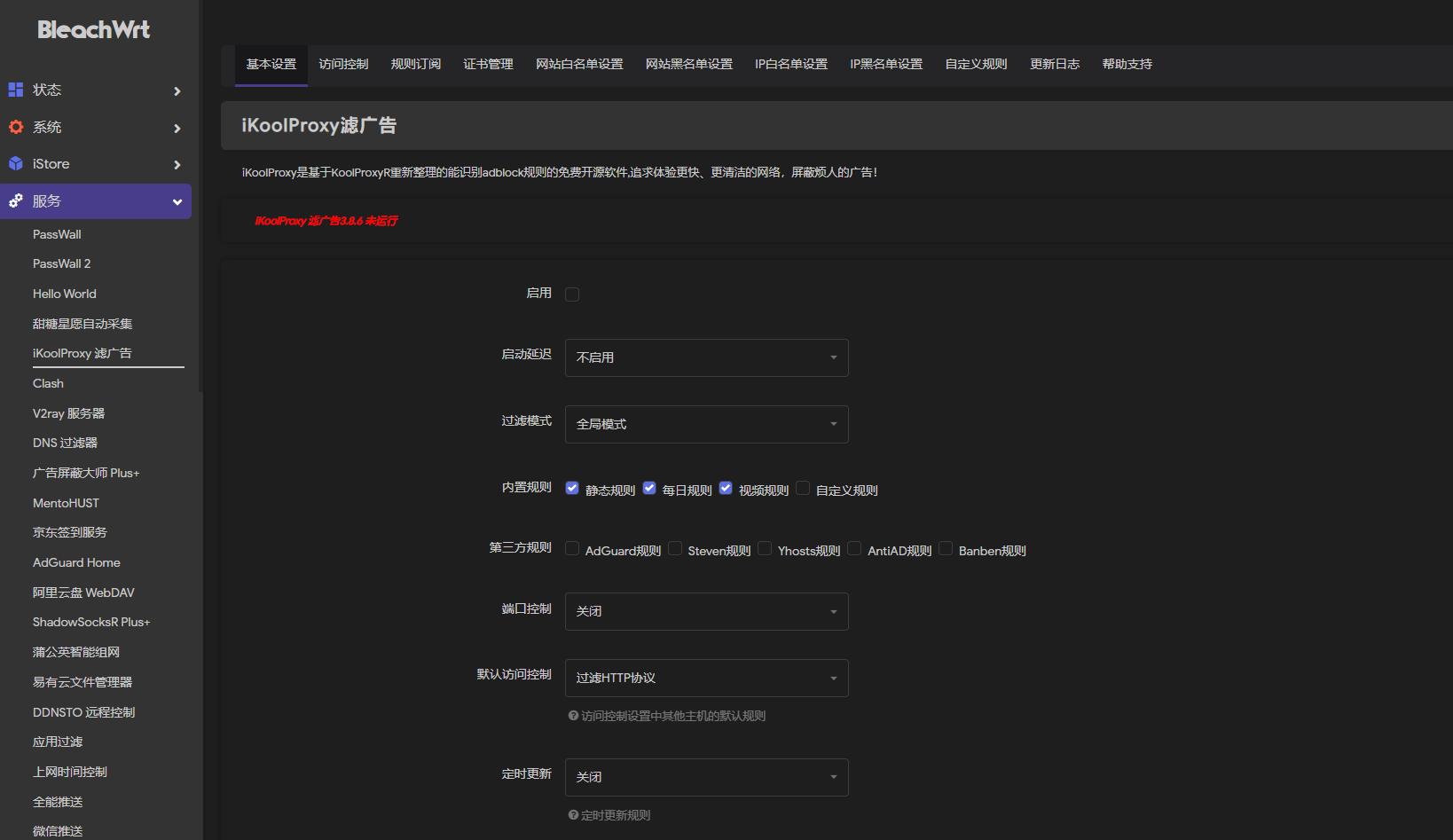Open PassWall from the sidebar

(56, 233)
